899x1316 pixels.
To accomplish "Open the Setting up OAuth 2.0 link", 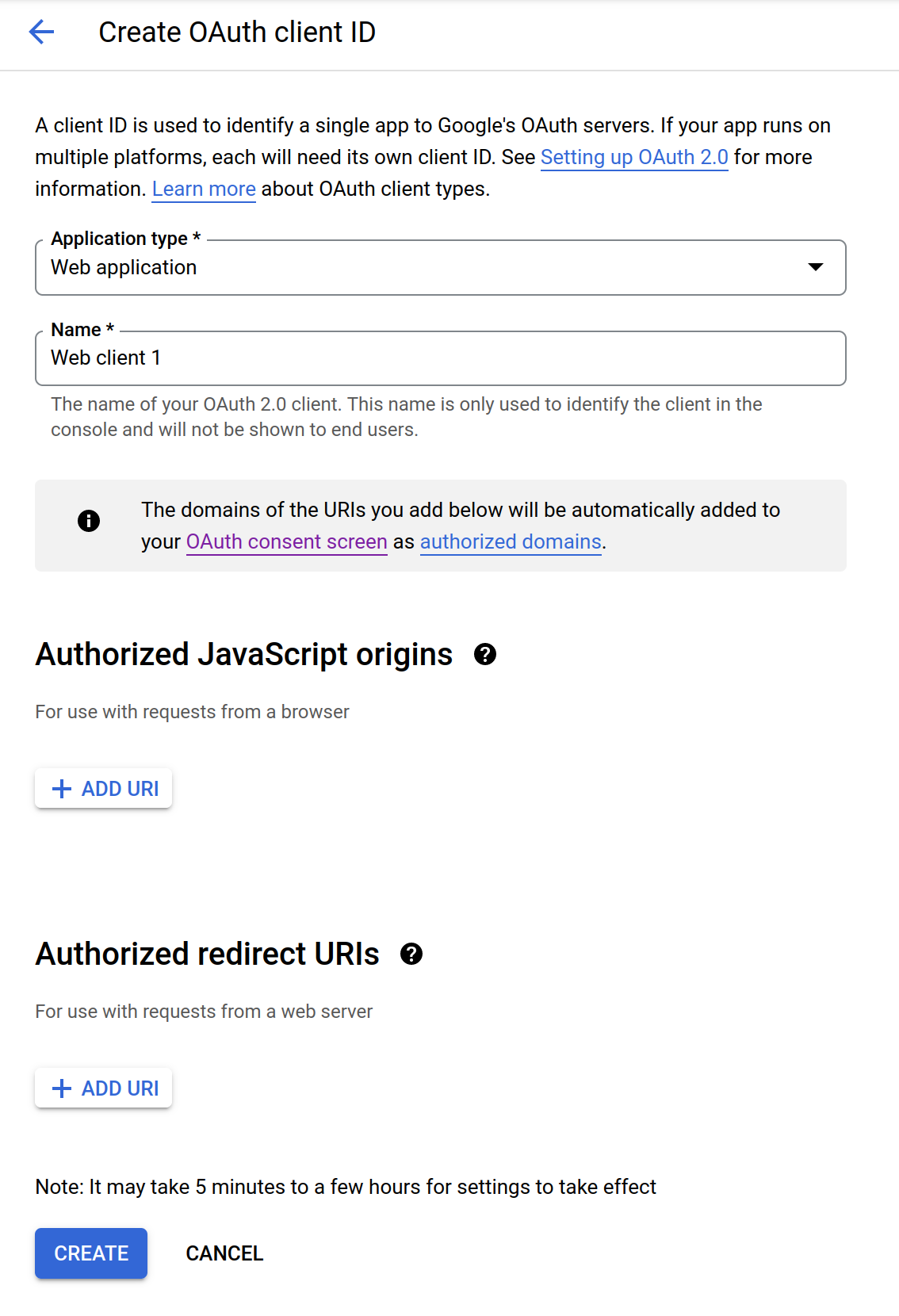I will click(x=634, y=158).
